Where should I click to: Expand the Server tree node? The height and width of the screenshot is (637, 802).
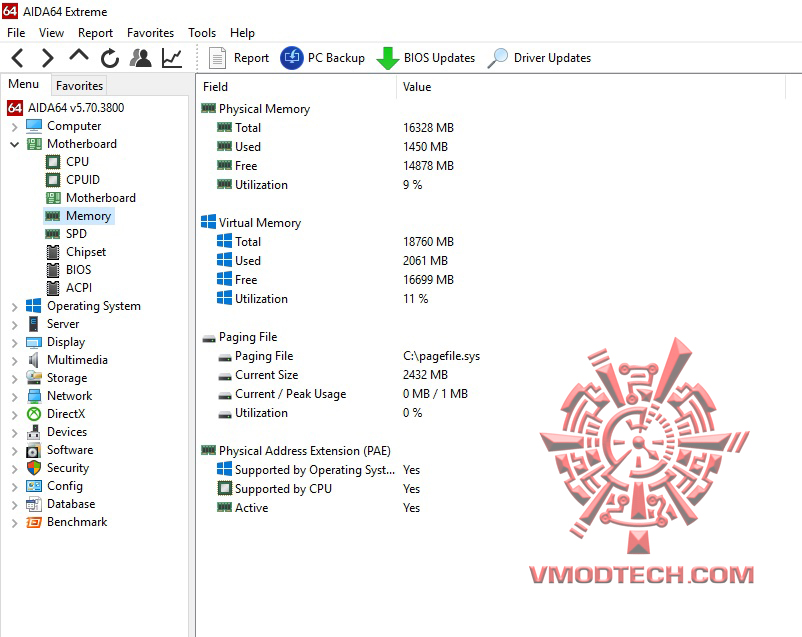click(x=15, y=324)
